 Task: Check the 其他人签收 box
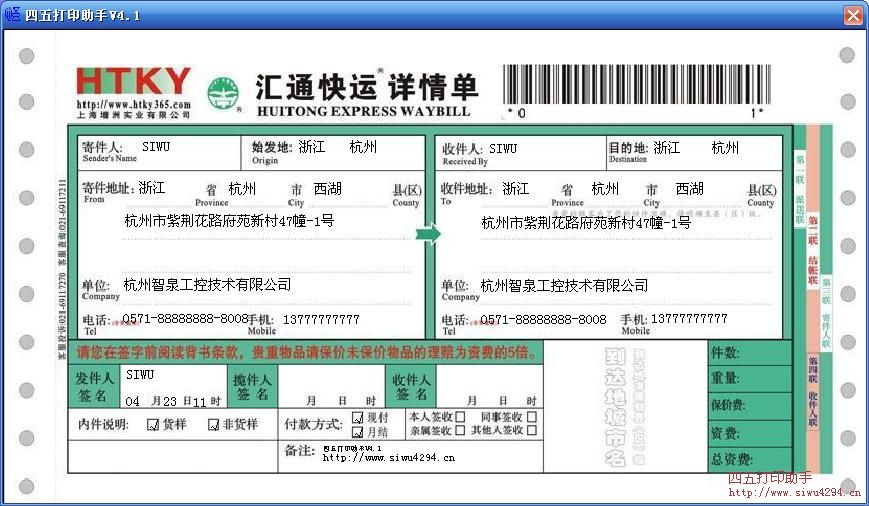[532, 430]
